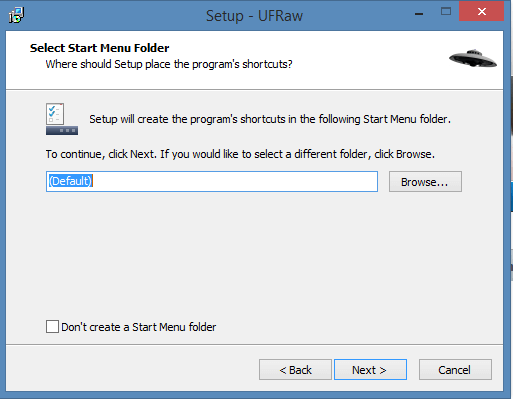
Task: Click the "To continue, click Next" instruction text
Action: [240, 154]
